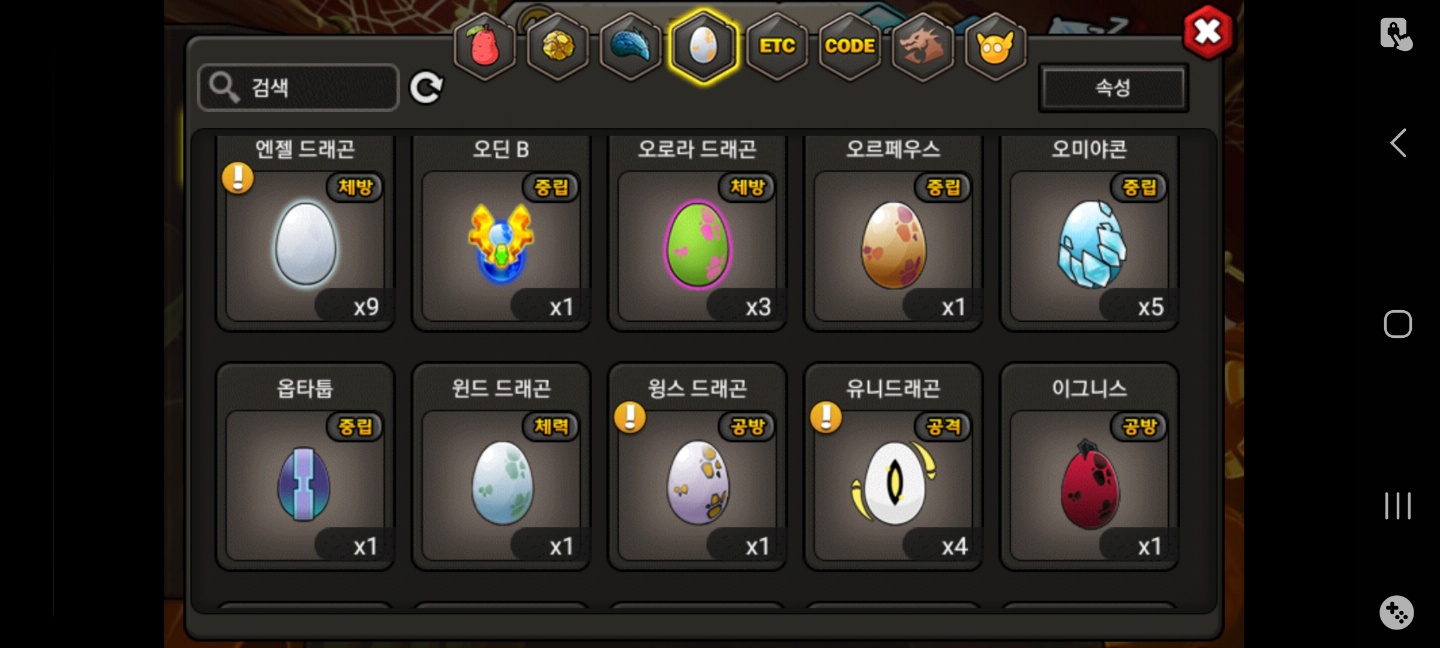Switch to the gold gem category tab
Image resolution: width=1440 pixels, height=648 pixels.
pos(557,46)
